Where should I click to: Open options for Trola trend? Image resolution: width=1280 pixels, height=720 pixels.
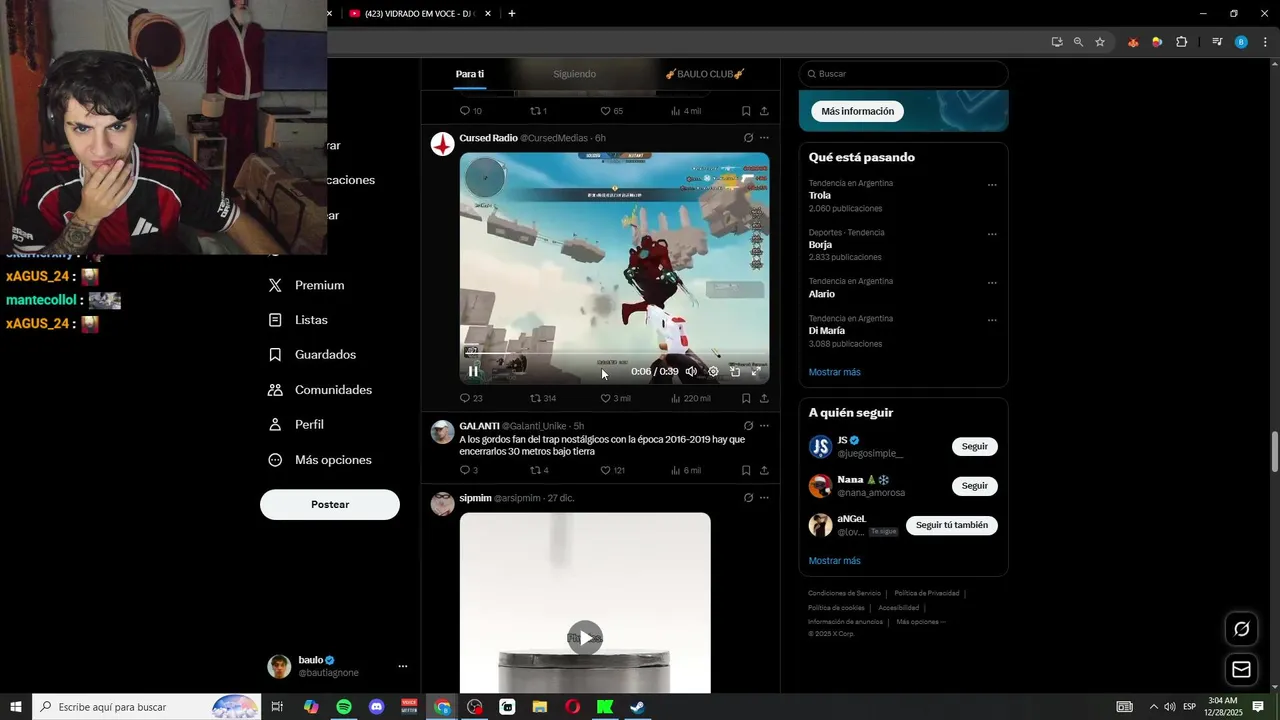[x=992, y=185]
